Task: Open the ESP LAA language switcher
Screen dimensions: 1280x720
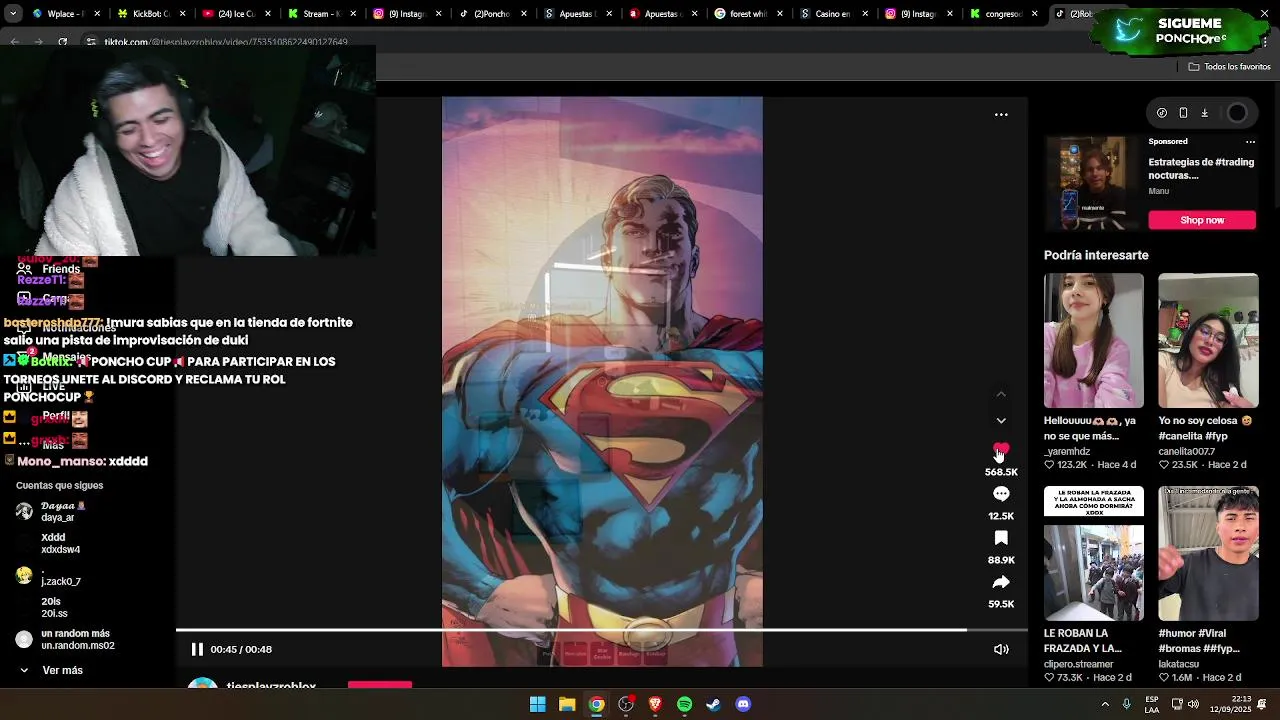Action: (x=1152, y=704)
